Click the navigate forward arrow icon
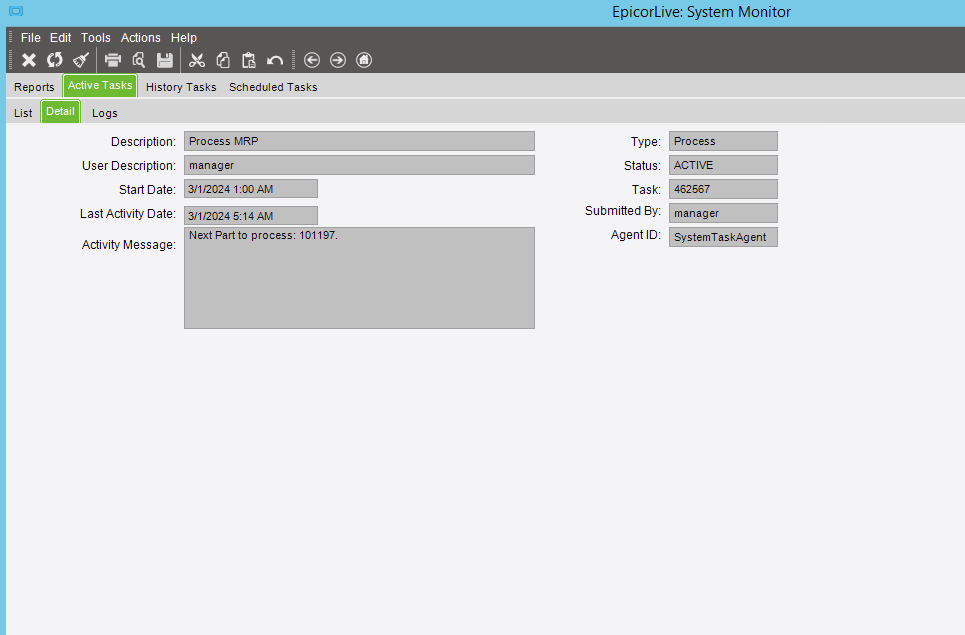The width and height of the screenshot is (965, 635). coord(337,59)
